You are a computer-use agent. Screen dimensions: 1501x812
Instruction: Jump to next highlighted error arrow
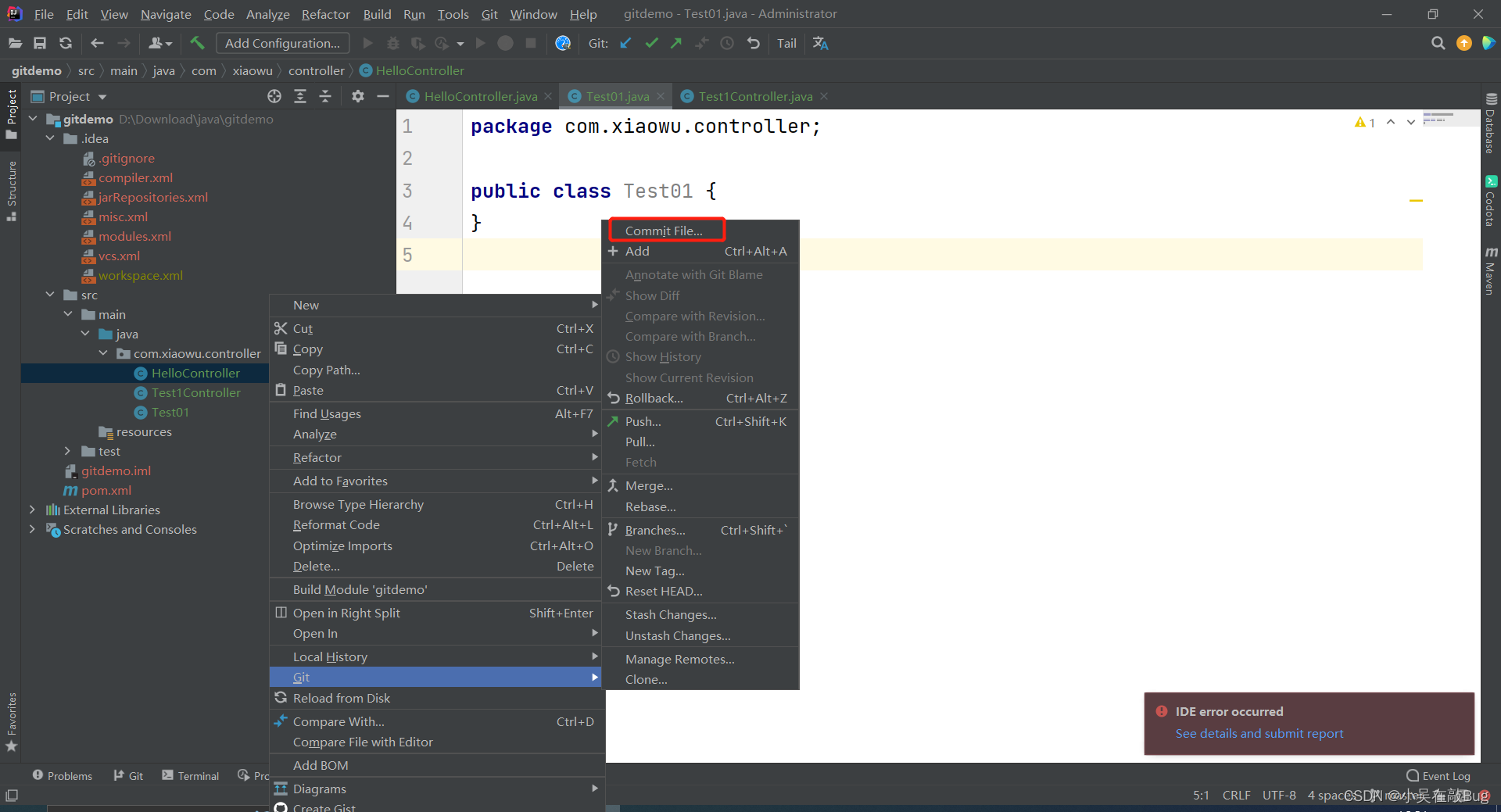(1410, 122)
